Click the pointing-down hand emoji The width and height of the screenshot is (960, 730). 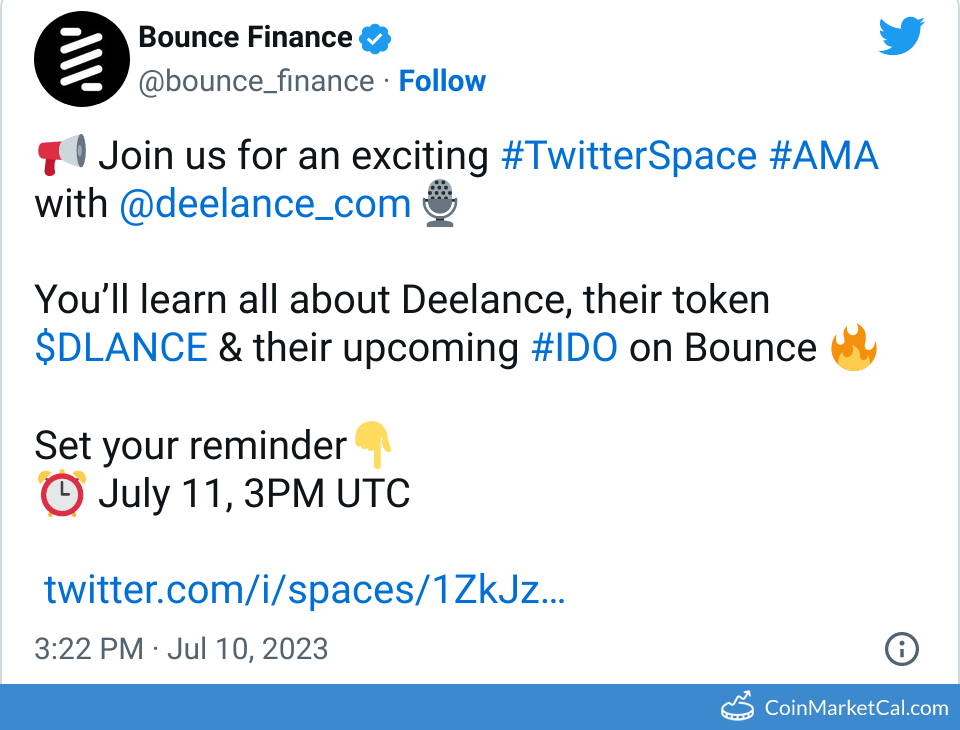click(x=374, y=445)
